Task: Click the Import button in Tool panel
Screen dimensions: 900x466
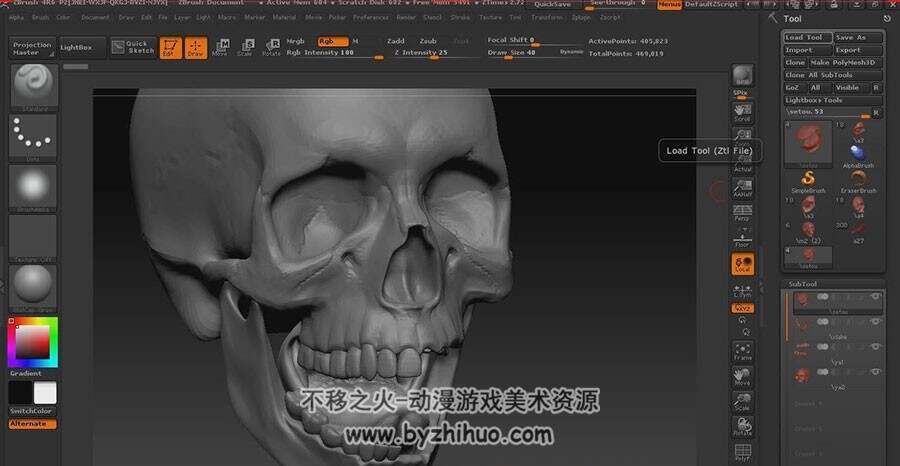Action: point(808,50)
